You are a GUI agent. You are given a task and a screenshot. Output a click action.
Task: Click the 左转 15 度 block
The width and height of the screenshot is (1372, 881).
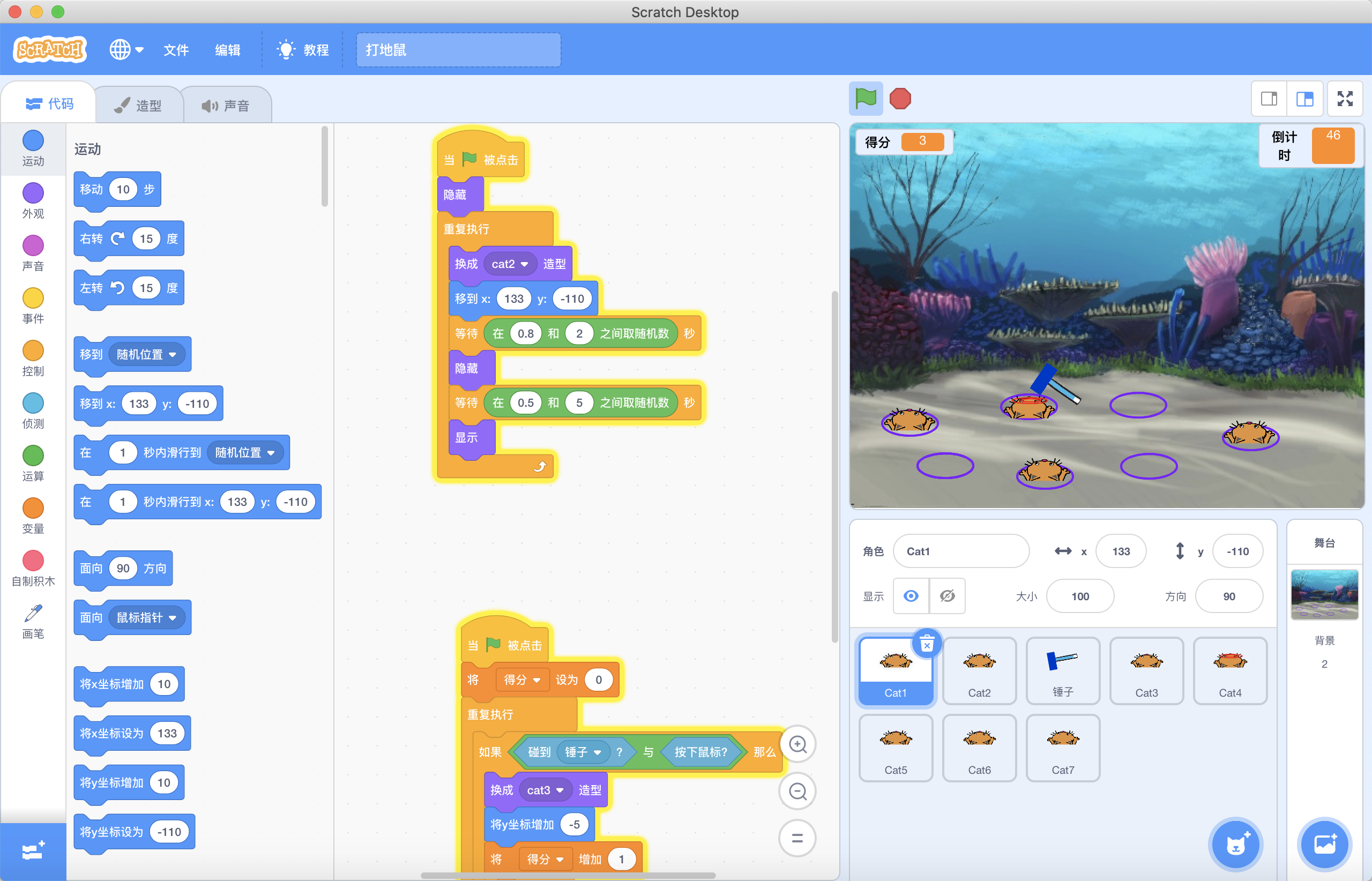pyautogui.click(x=129, y=288)
